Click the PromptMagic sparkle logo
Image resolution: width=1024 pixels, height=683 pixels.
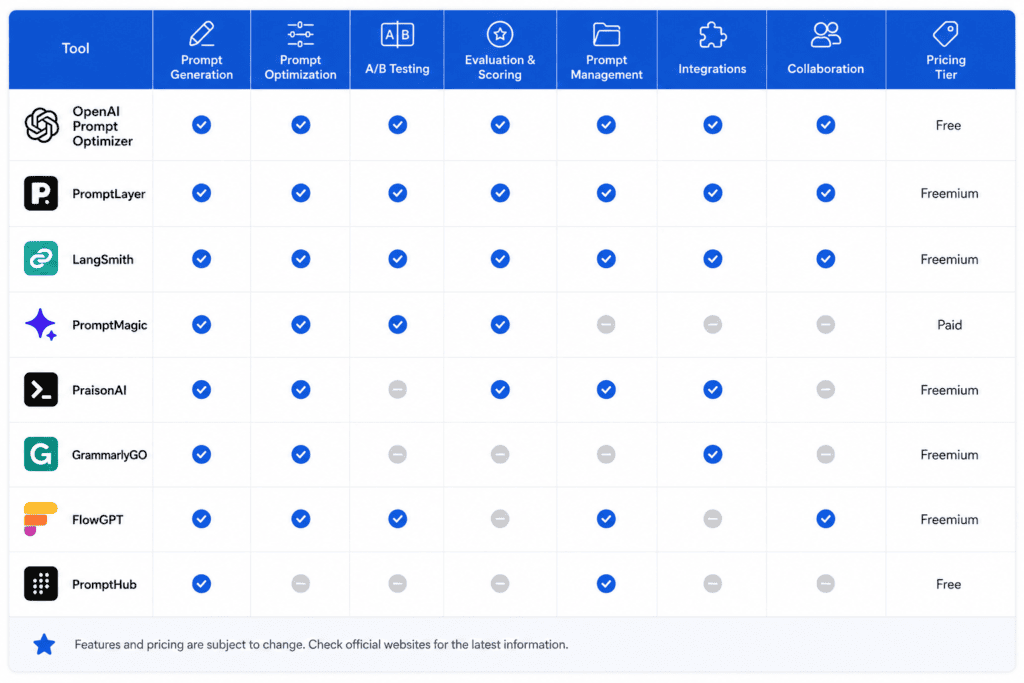click(40, 324)
